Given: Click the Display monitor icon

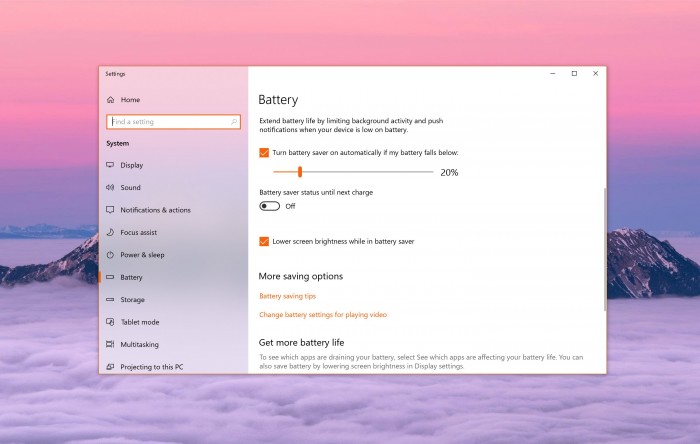Looking at the screenshot, I should pyautogui.click(x=110, y=165).
